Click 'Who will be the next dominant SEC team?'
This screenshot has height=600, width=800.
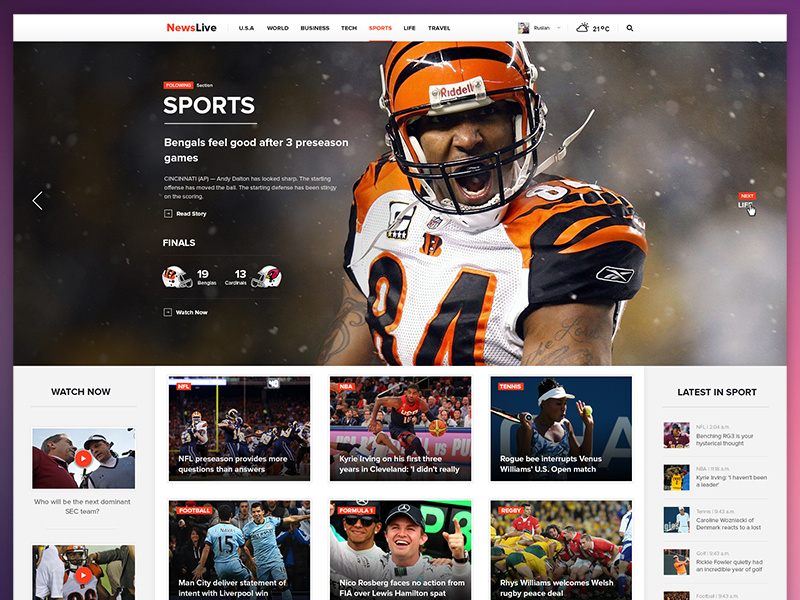pyautogui.click(x=82, y=507)
